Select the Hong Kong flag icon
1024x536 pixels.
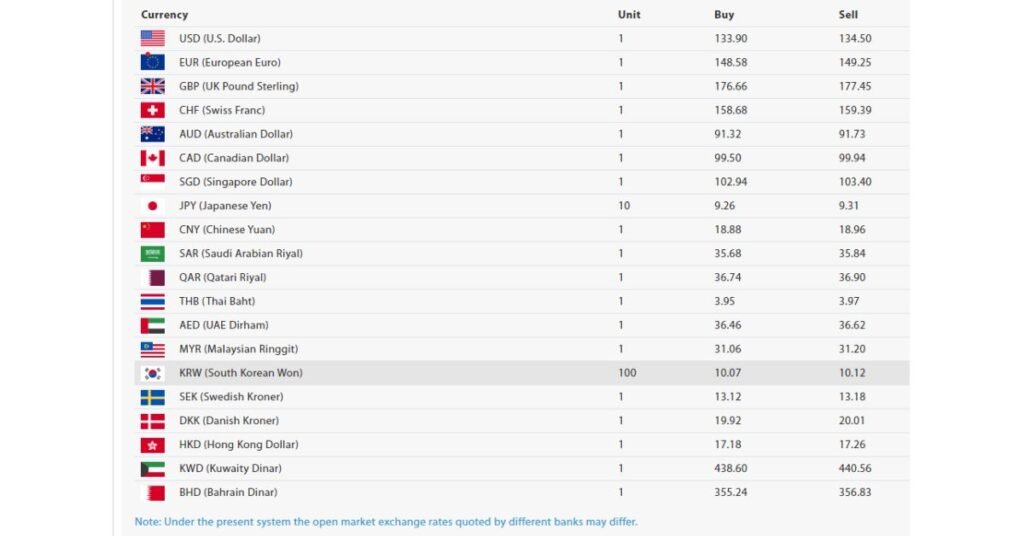[152, 445]
